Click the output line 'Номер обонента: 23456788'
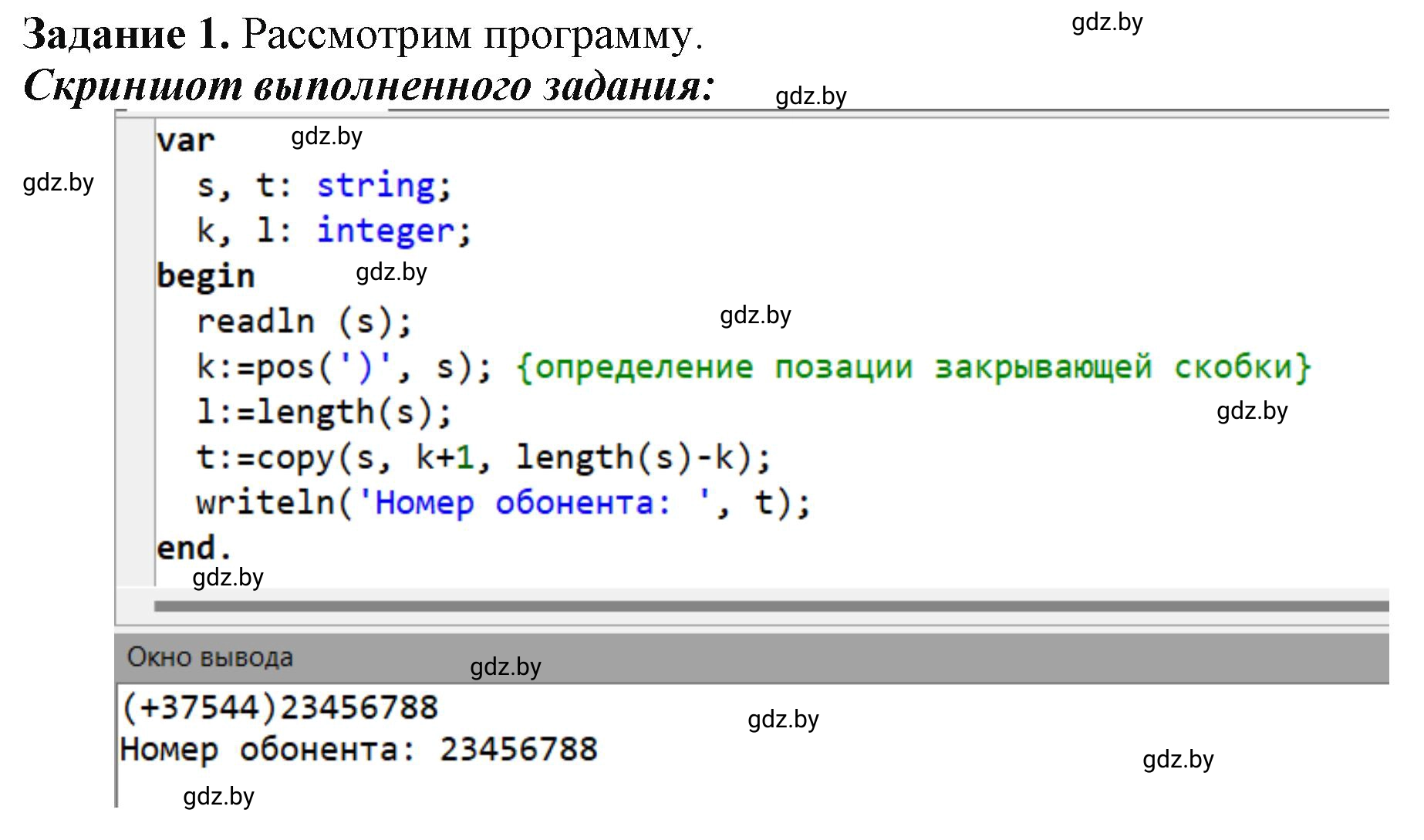 (x=359, y=750)
